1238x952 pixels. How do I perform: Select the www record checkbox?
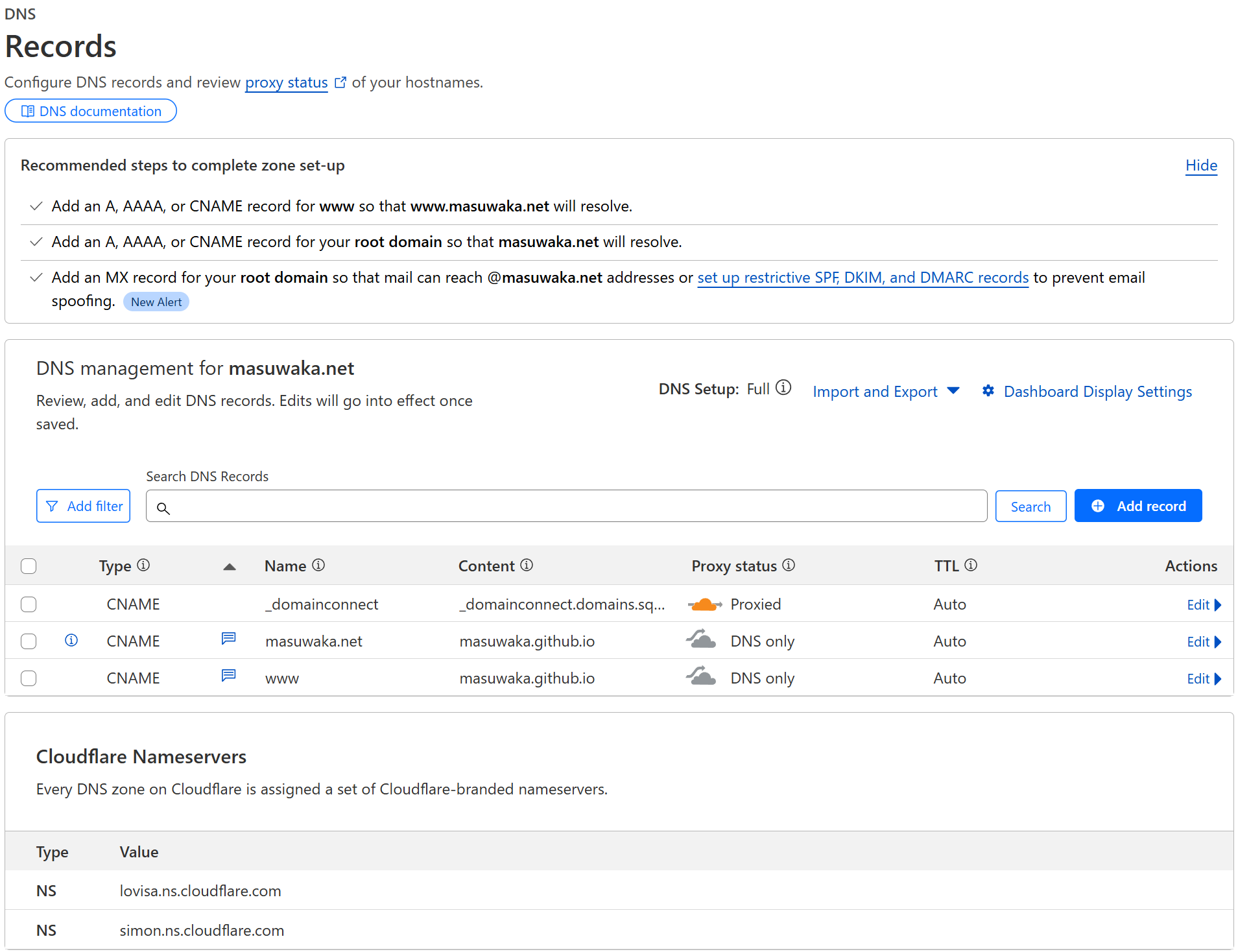tap(29, 678)
